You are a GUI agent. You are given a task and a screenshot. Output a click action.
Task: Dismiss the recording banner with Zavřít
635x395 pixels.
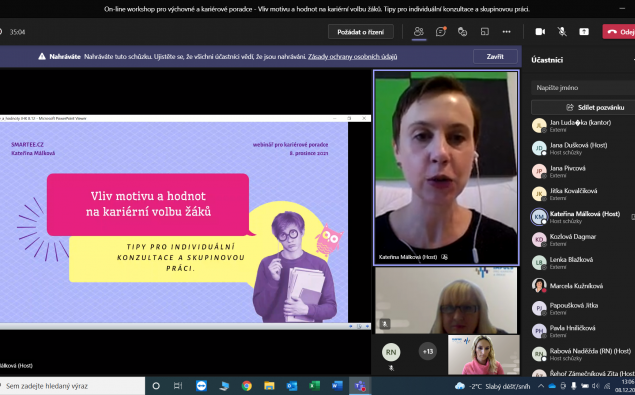[495, 57]
